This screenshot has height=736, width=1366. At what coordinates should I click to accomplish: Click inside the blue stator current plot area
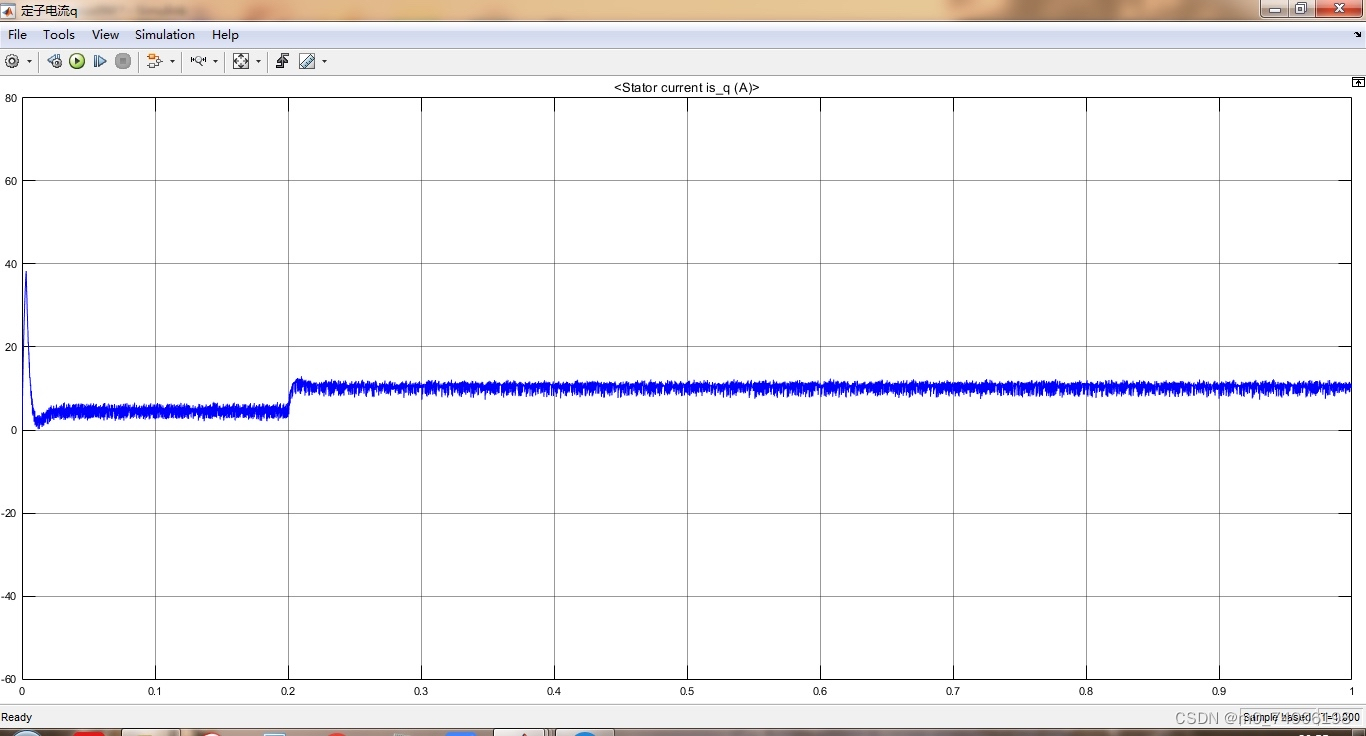point(686,388)
